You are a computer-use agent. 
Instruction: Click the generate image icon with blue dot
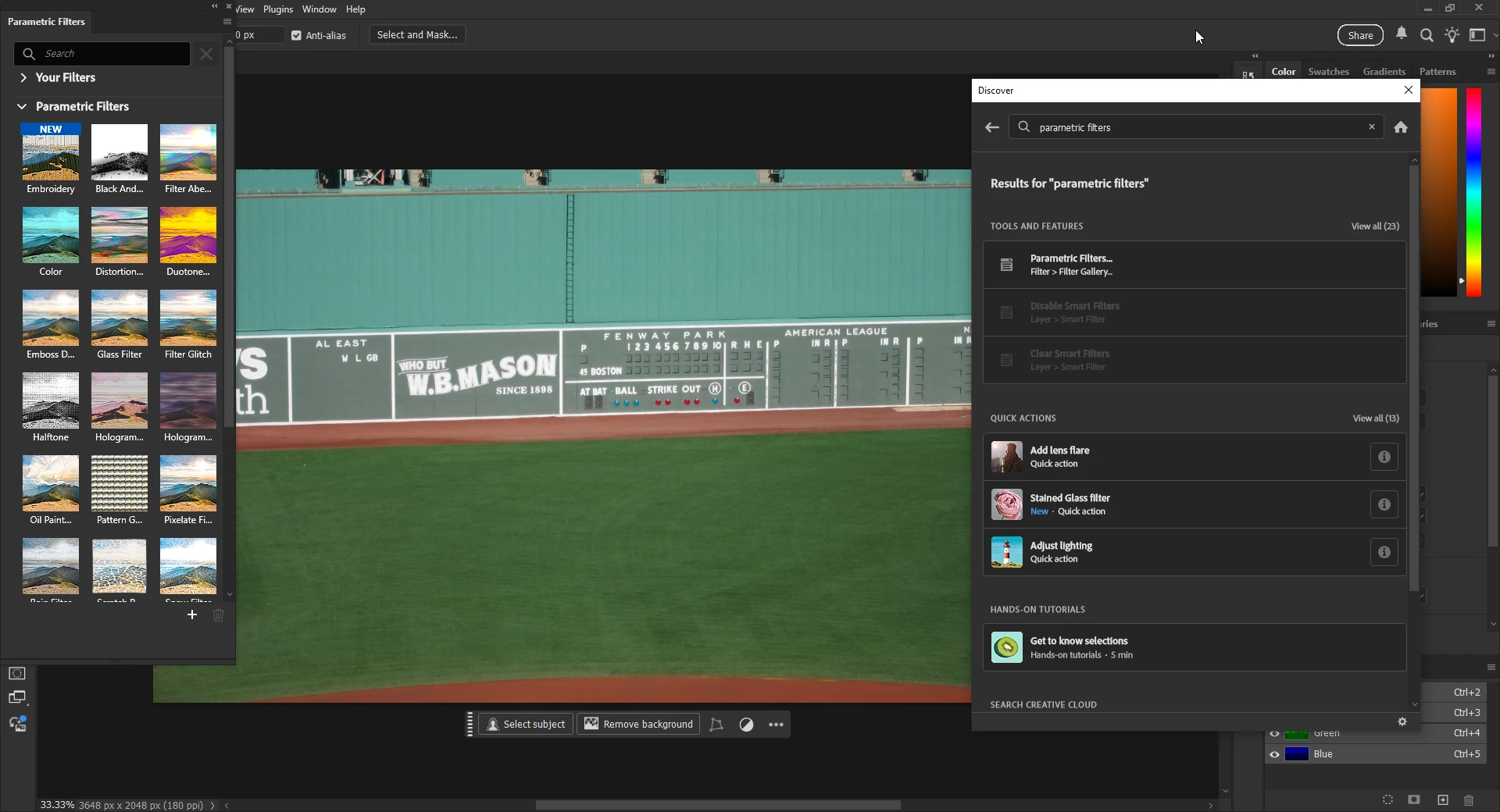click(17, 724)
